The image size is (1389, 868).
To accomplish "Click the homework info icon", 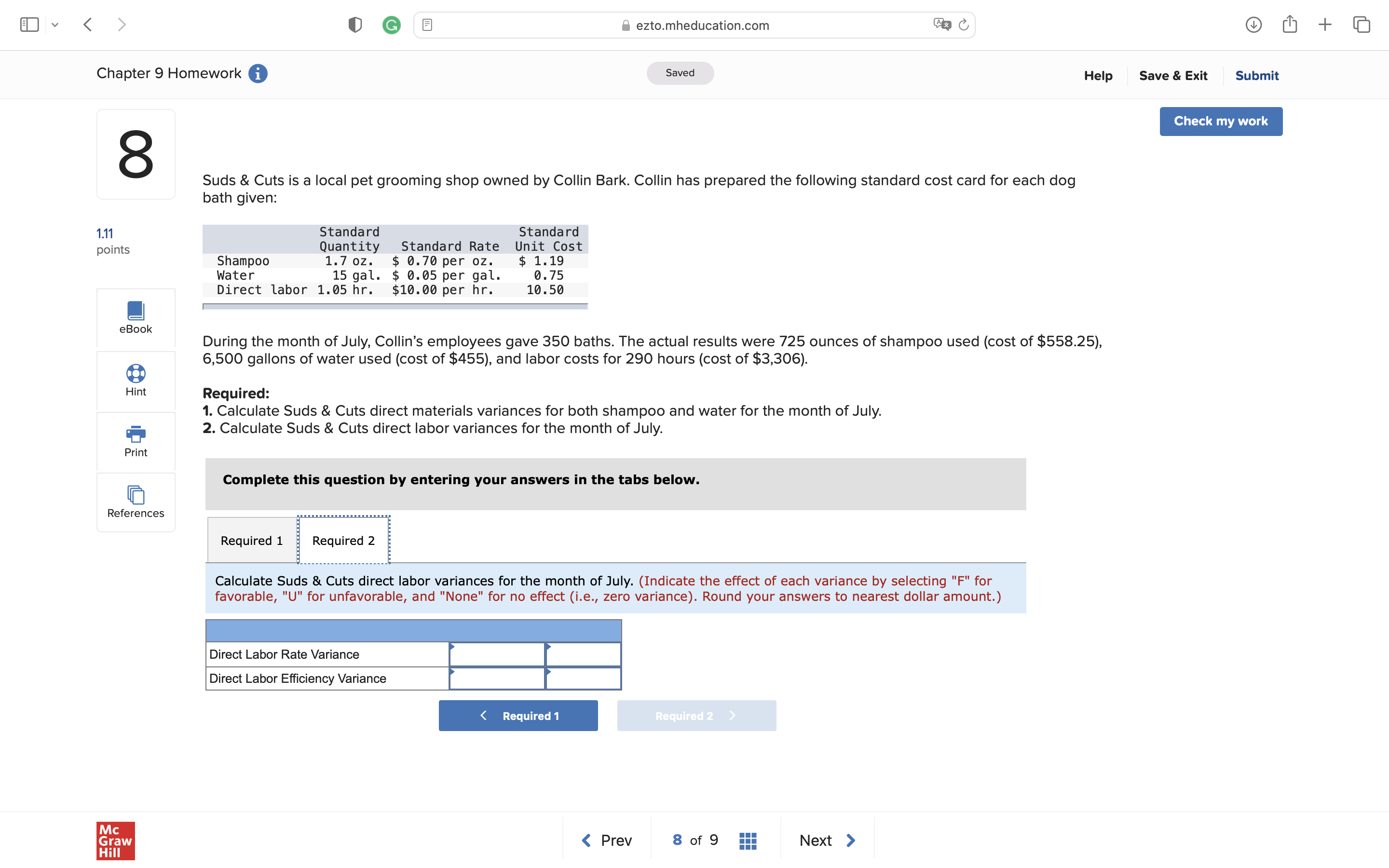I will click(258, 73).
